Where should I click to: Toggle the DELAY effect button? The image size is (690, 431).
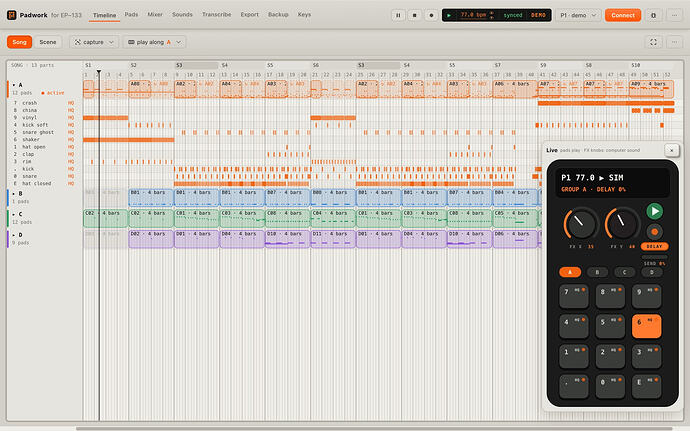(x=654, y=247)
